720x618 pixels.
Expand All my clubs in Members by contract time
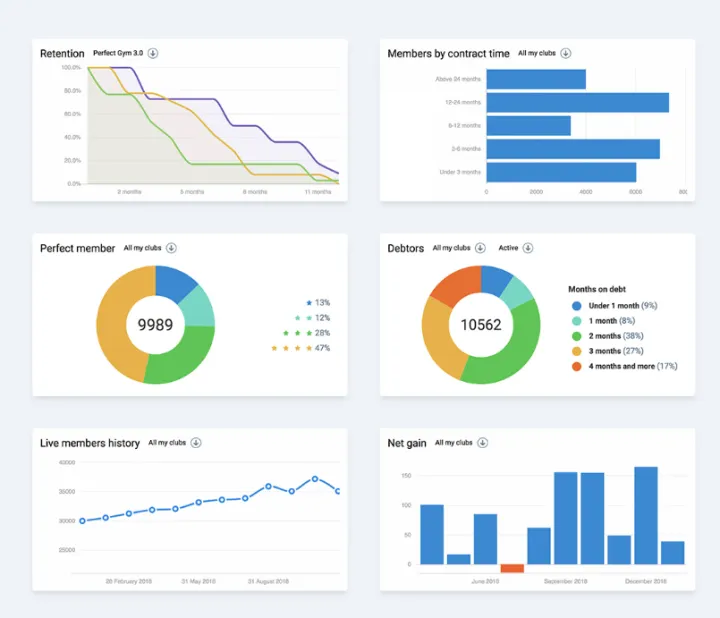(566, 53)
